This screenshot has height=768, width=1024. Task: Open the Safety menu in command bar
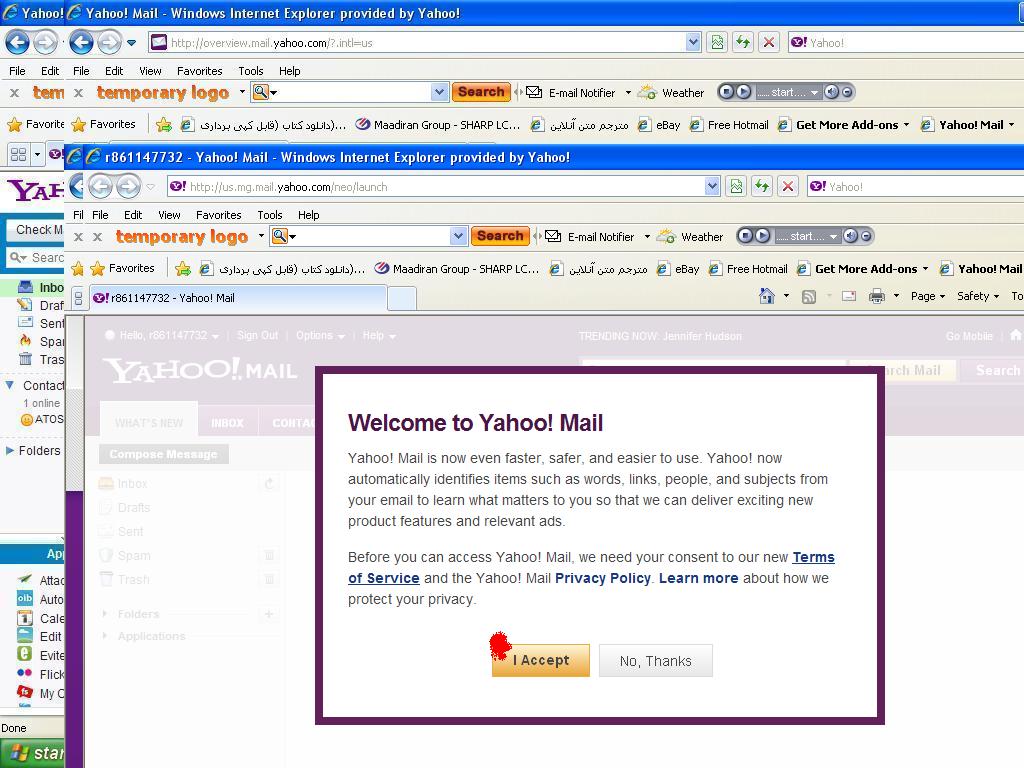(x=978, y=296)
